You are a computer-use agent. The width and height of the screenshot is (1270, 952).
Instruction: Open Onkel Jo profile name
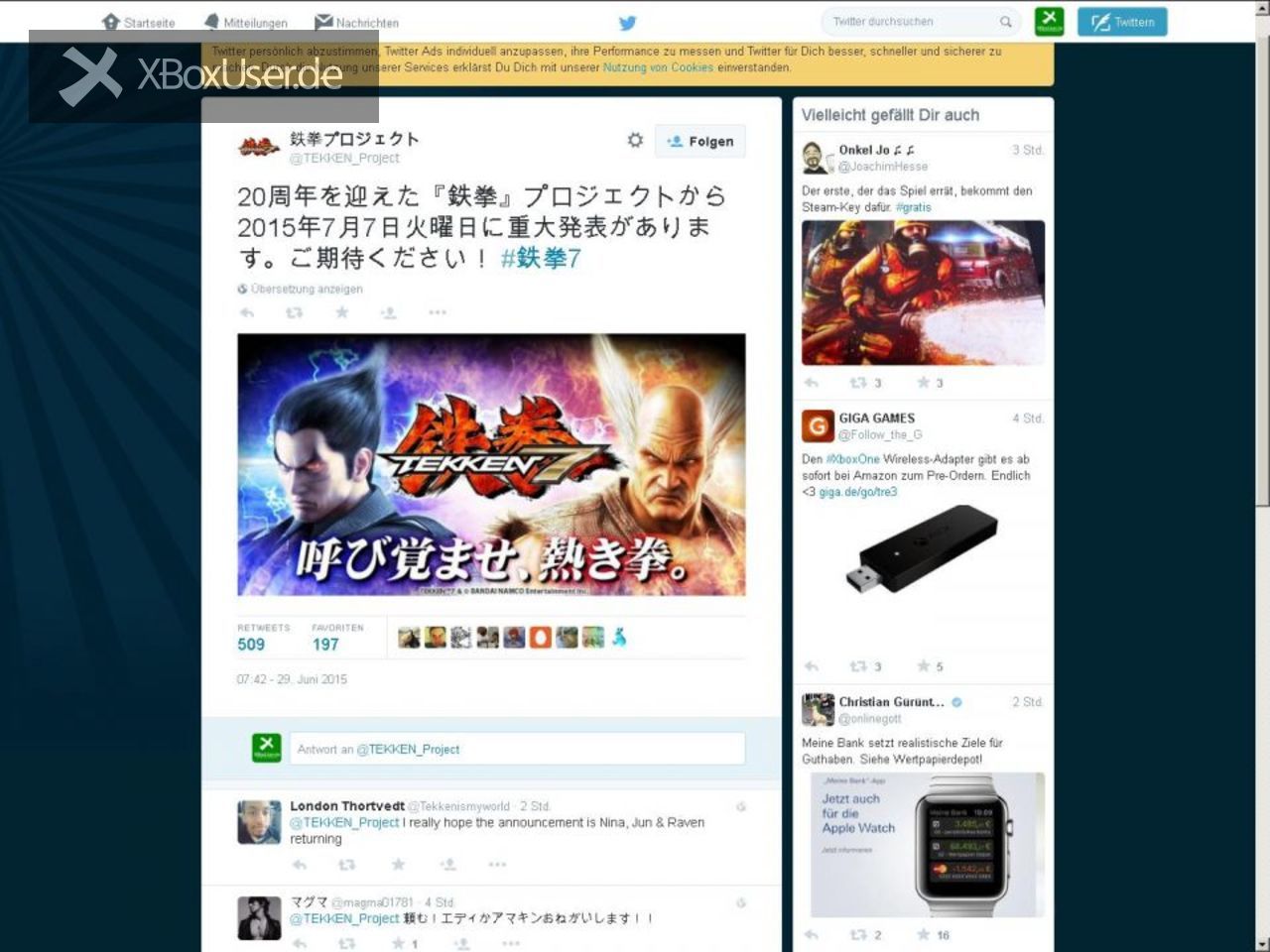877,150
